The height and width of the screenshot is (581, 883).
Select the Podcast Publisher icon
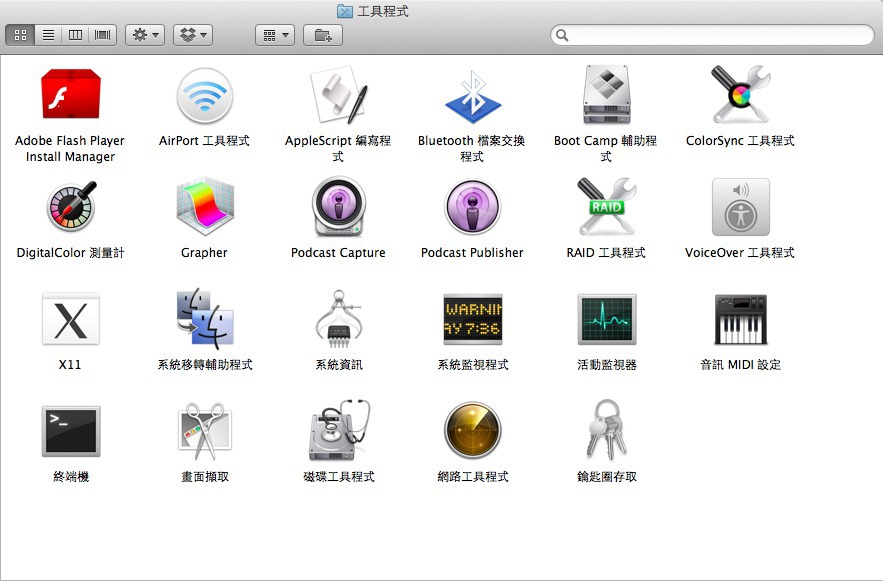pos(472,207)
